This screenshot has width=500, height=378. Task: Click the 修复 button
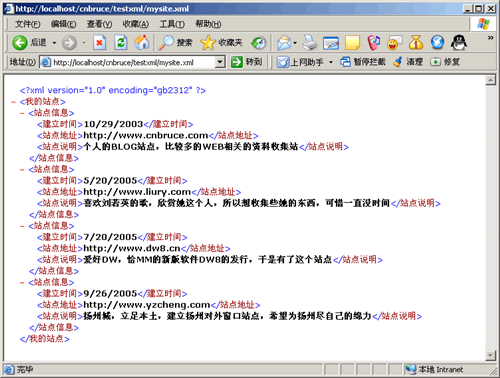(x=445, y=62)
